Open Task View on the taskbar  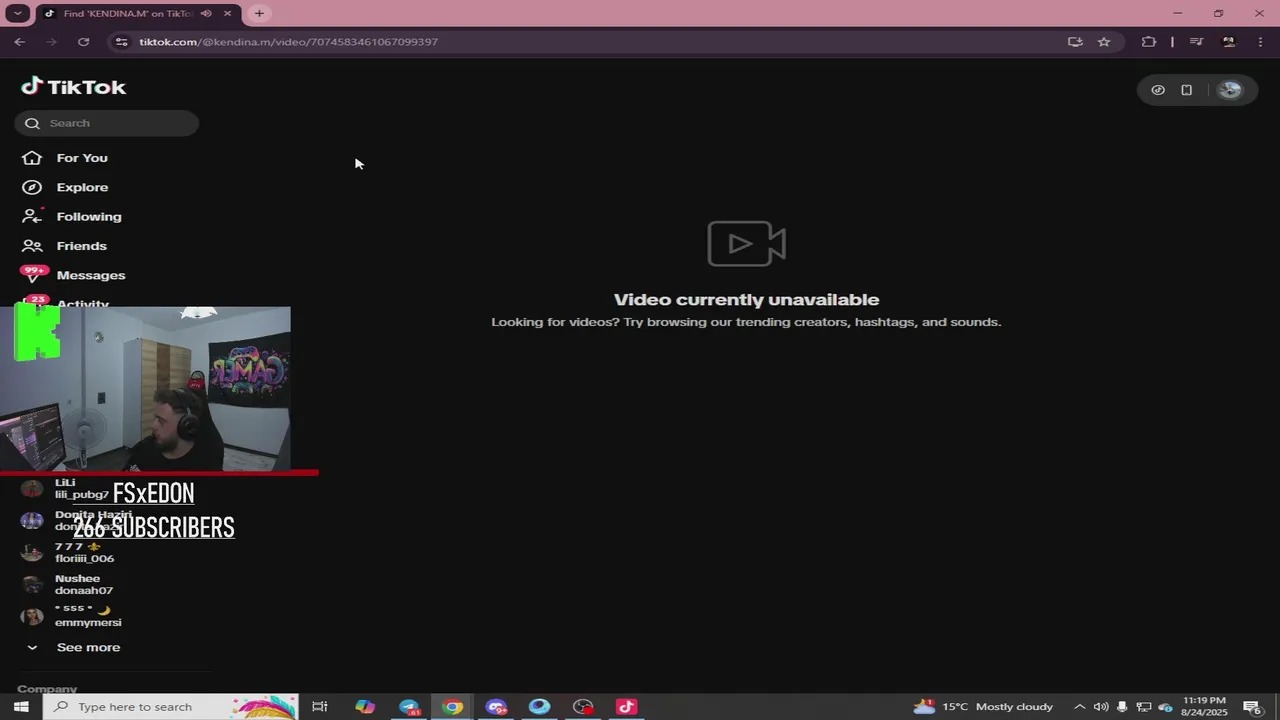(320, 707)
